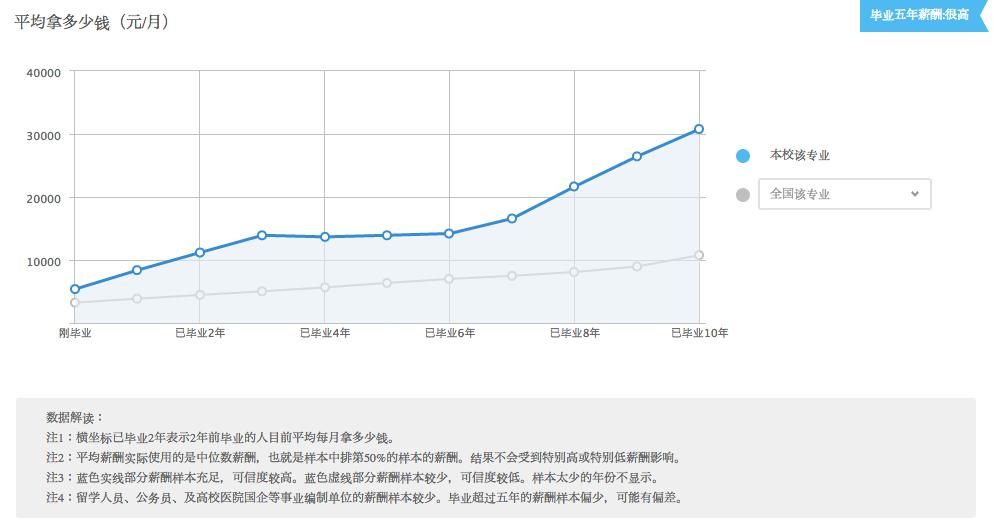Select the blue data point at 已毕业8年
994x529 pixels.
[574, 186]
